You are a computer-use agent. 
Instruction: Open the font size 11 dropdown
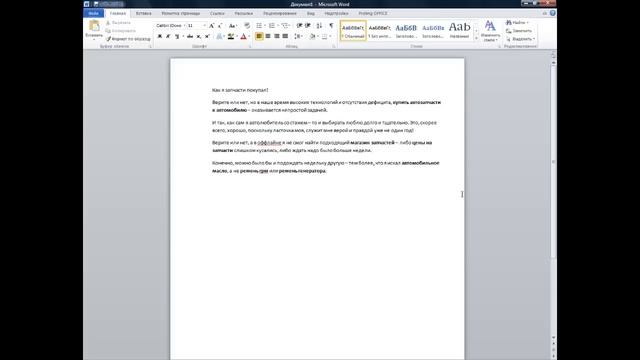click(x=204, y=26)
